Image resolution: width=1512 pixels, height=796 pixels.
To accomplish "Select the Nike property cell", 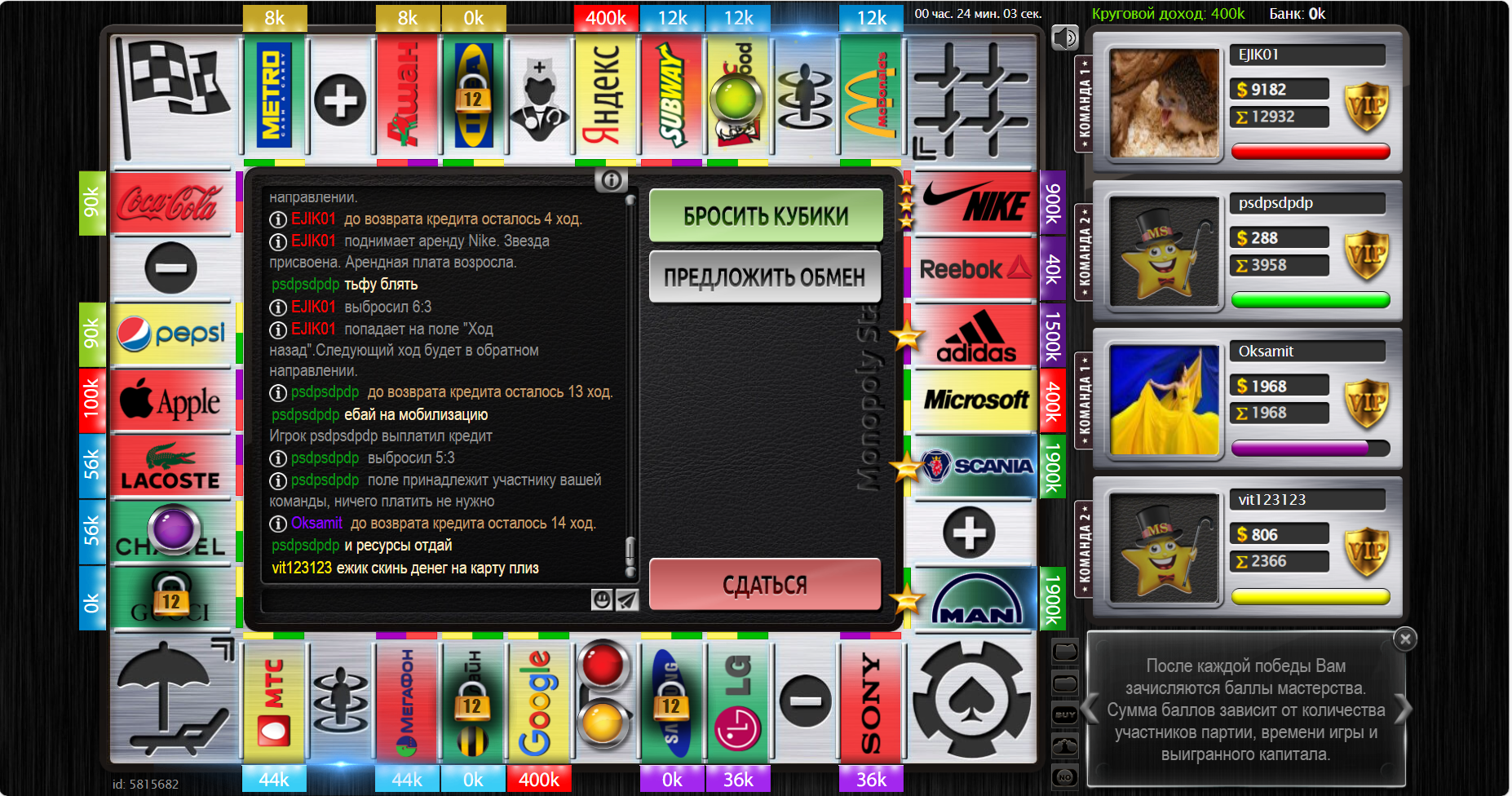I will [x=974, y=202].
